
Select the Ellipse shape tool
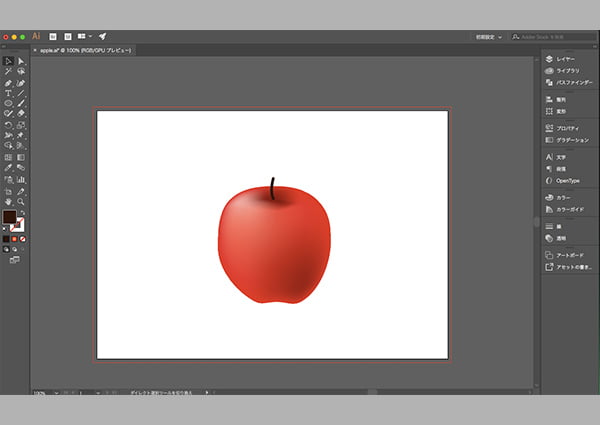8,104
